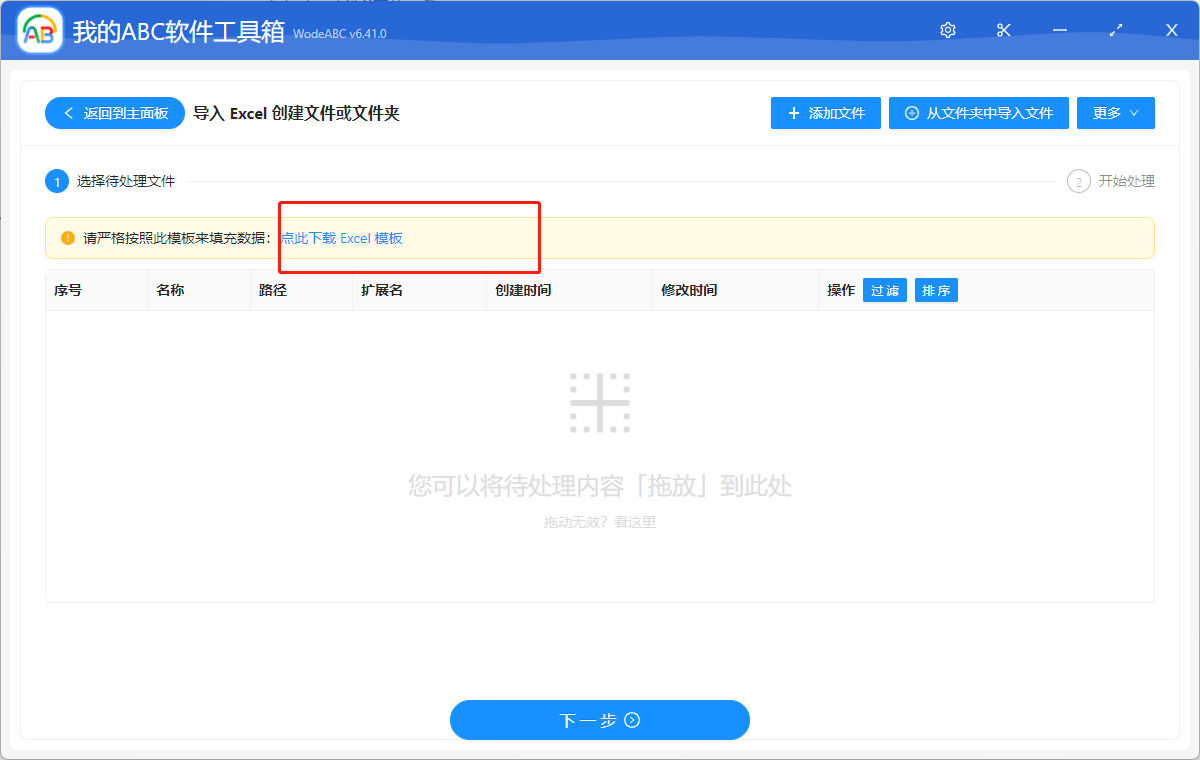The height and width of the screenshot is (760, 1200).
Task: Click the chevron inside 更多 button
Action: [1135, 113]
